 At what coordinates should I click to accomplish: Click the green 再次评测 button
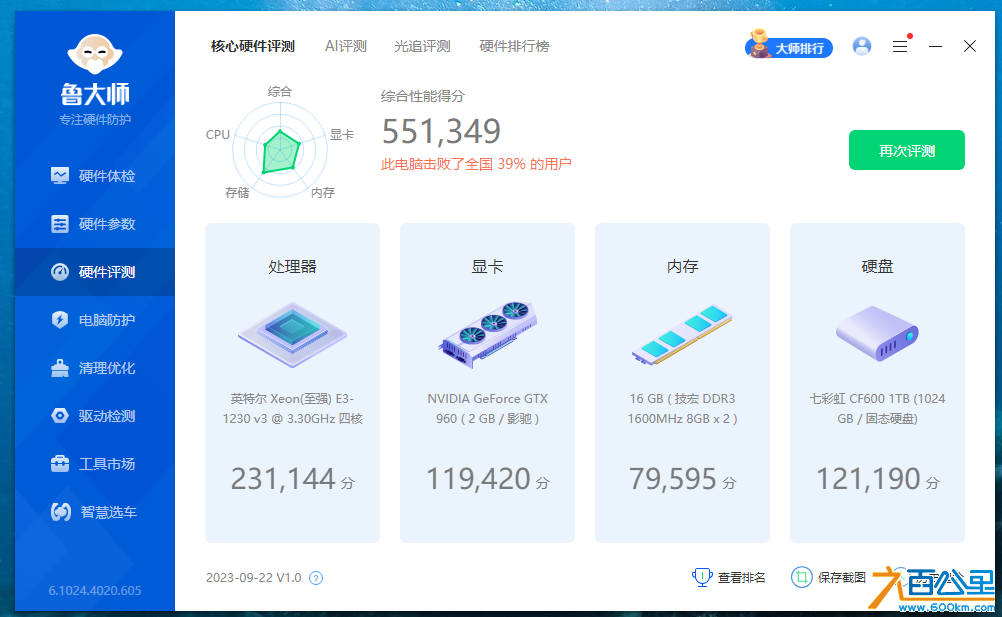pyautogui.click(x=906, y=150)
